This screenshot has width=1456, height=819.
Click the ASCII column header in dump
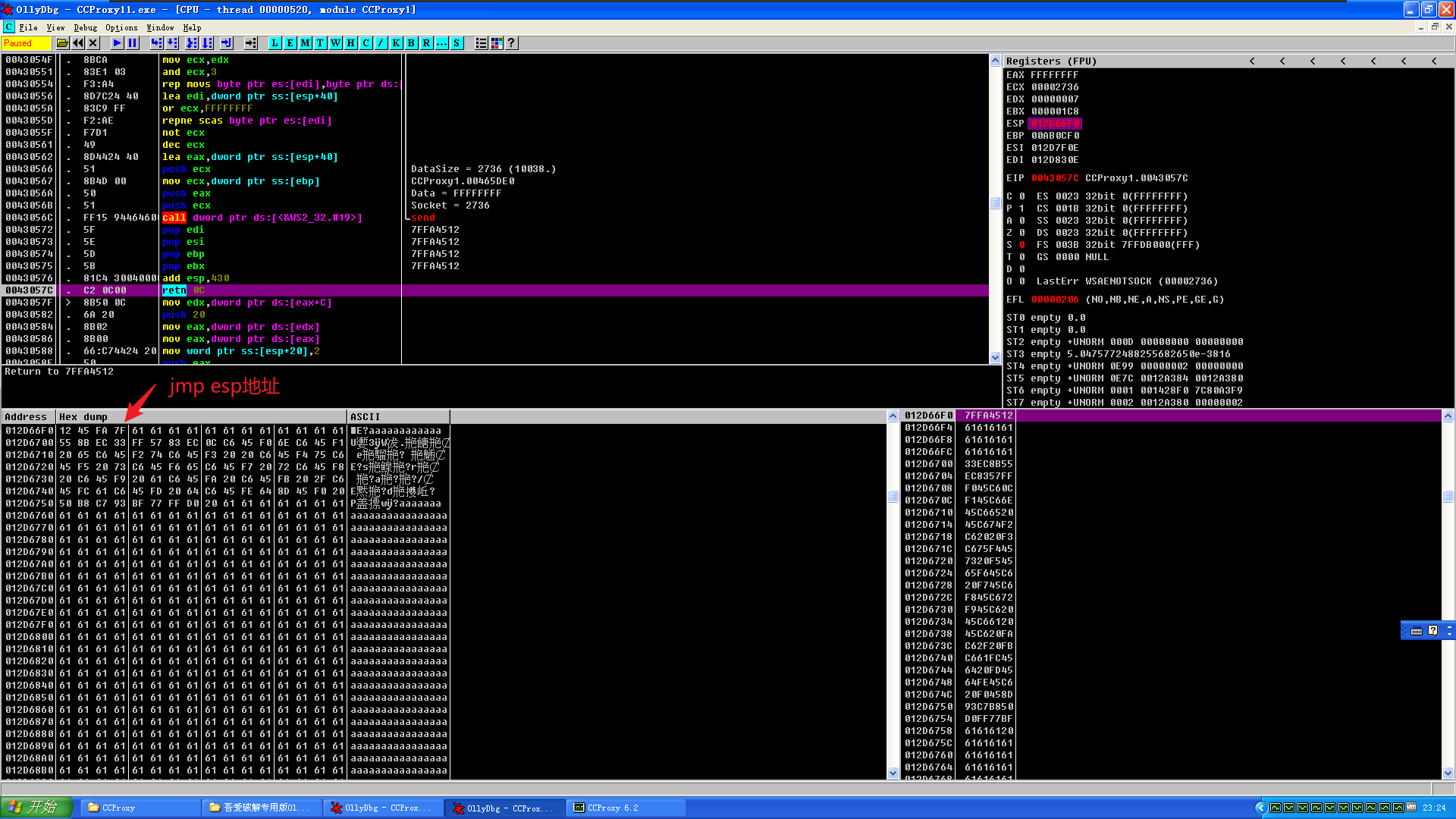click(398, 416)
